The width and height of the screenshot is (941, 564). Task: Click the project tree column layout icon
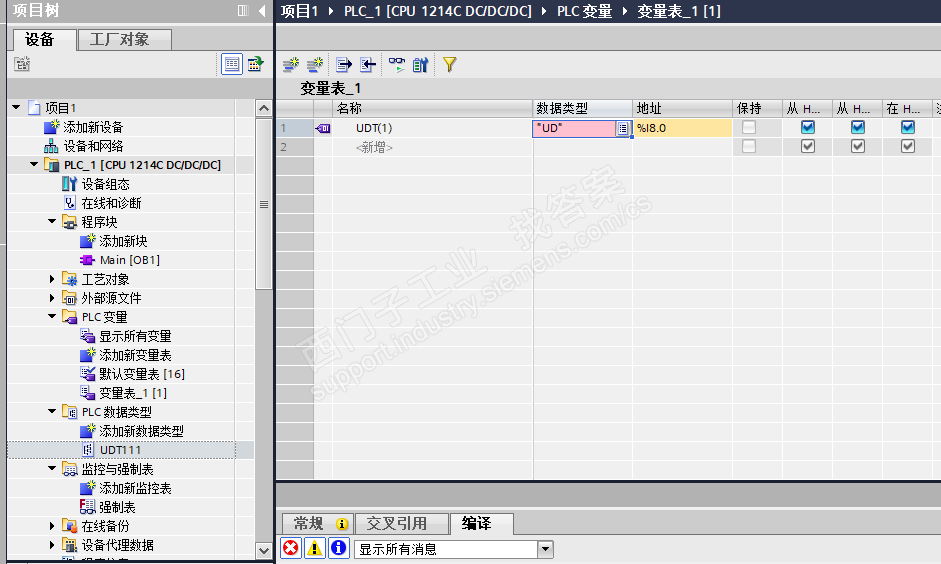click(243, 10)
